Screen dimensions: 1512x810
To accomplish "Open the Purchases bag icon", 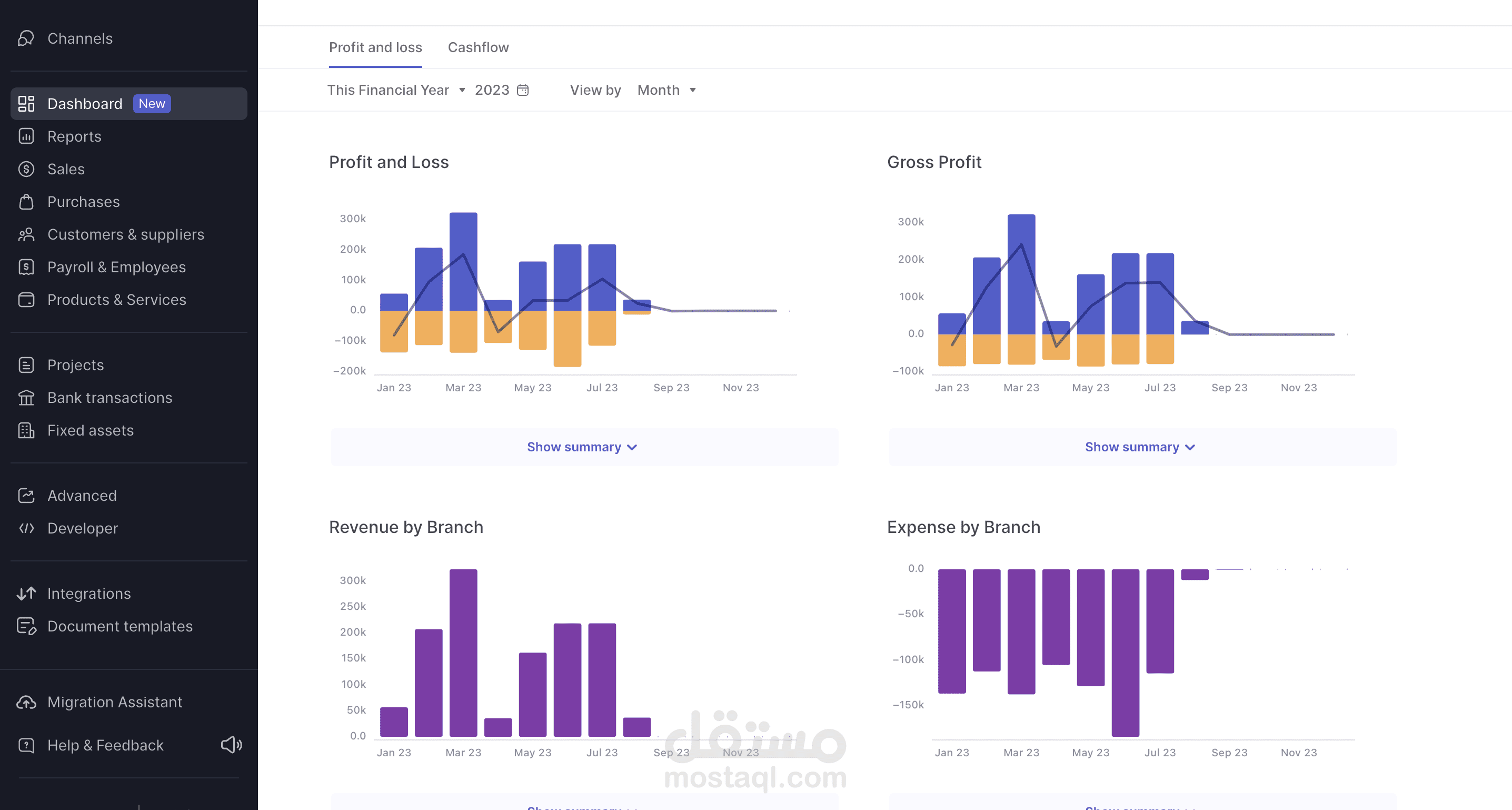I will [x=26, y=202].
